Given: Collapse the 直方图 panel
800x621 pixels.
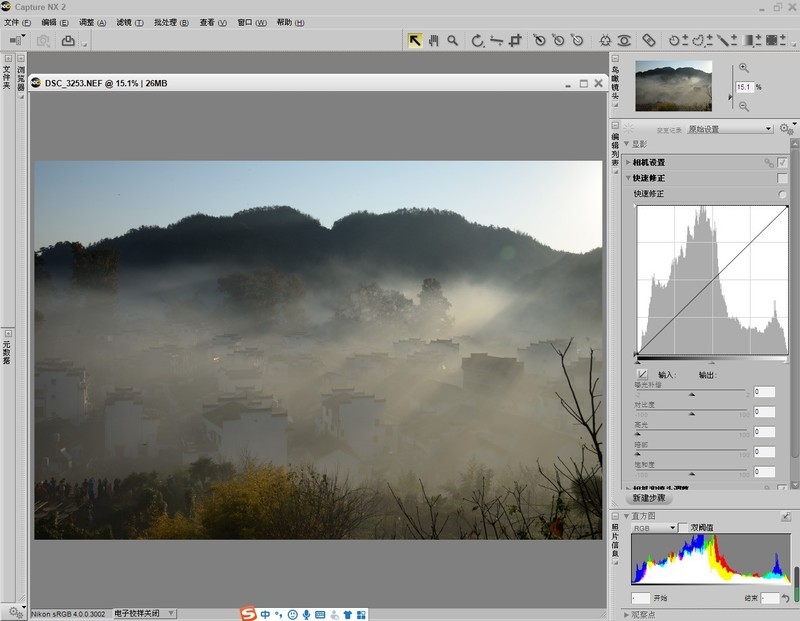Looking at the screenshot, I should tap(626, 516).
